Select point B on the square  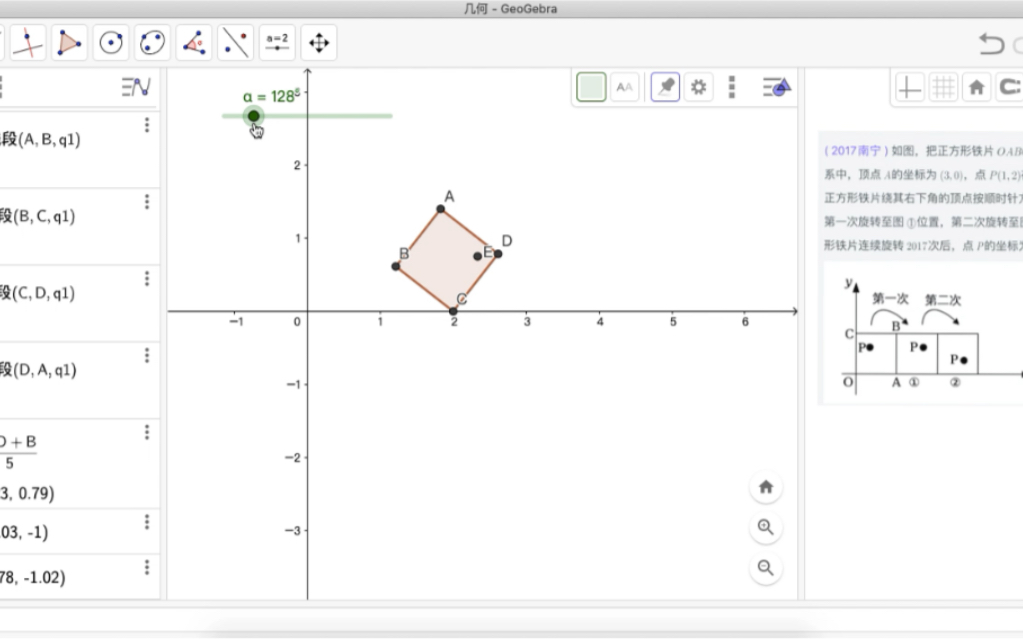pyautogui.click(x=395, y=266)
